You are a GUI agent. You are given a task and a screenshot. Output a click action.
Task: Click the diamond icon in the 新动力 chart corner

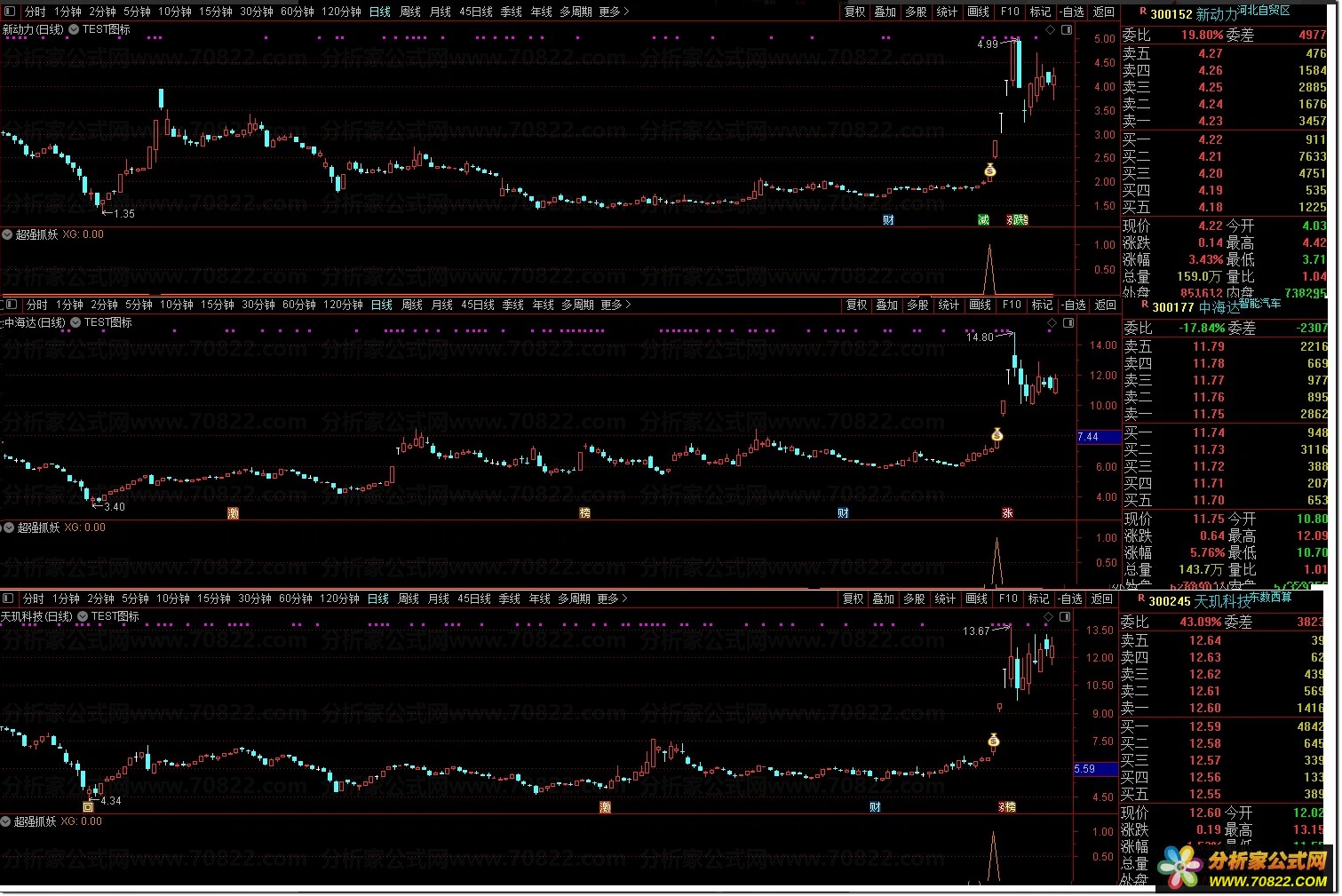tap(1051, 30)
